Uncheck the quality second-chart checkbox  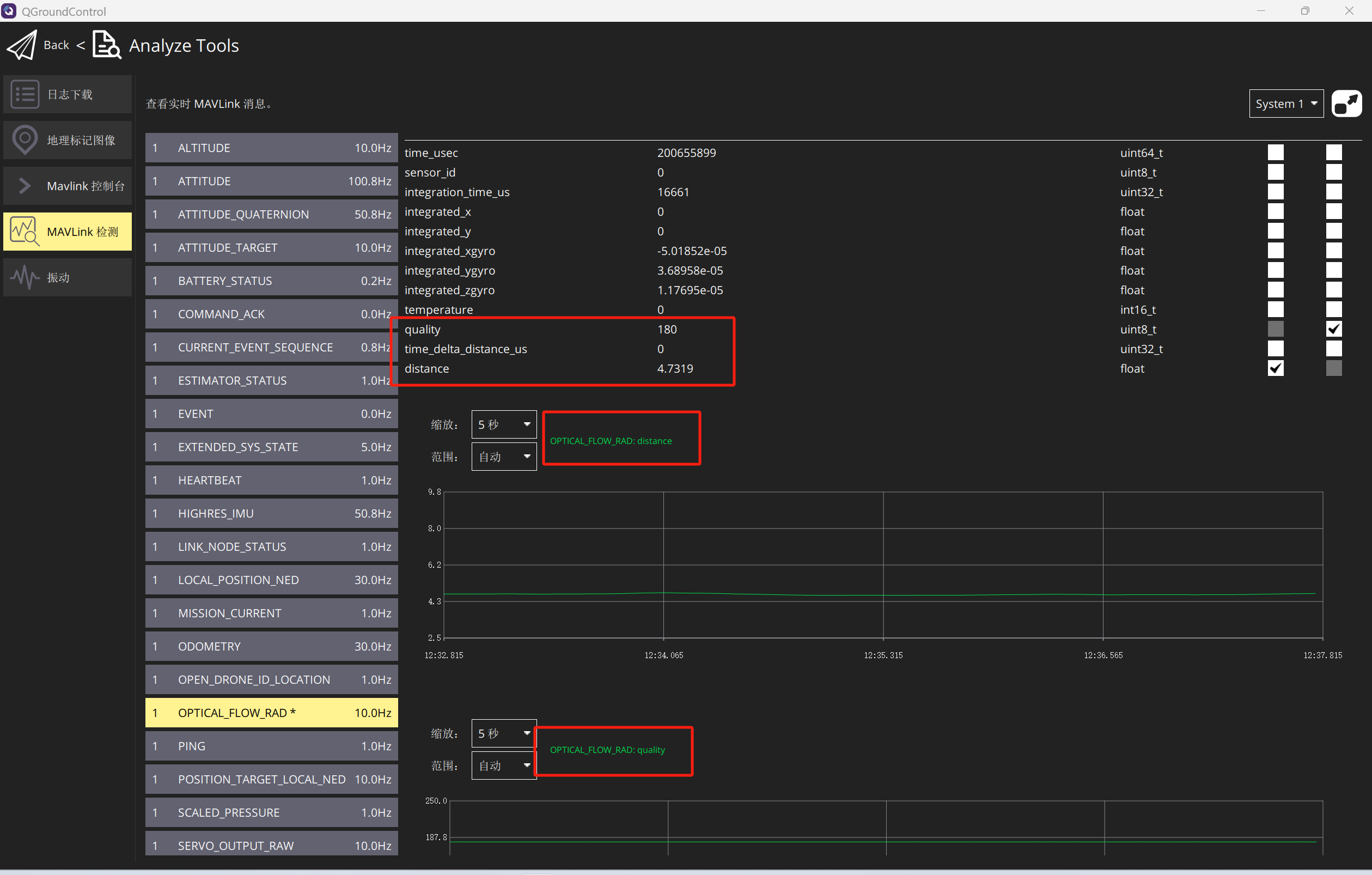click(1333, 329)
